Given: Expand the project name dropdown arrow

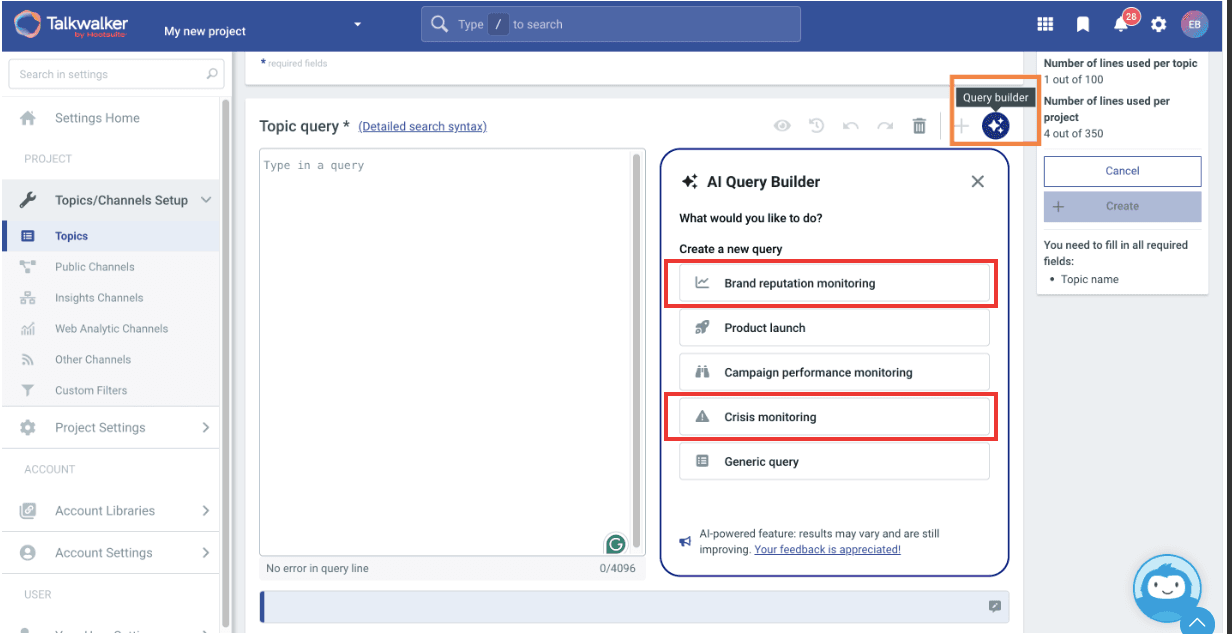Looking at the screenshot, I should click(x=357, y=24).
